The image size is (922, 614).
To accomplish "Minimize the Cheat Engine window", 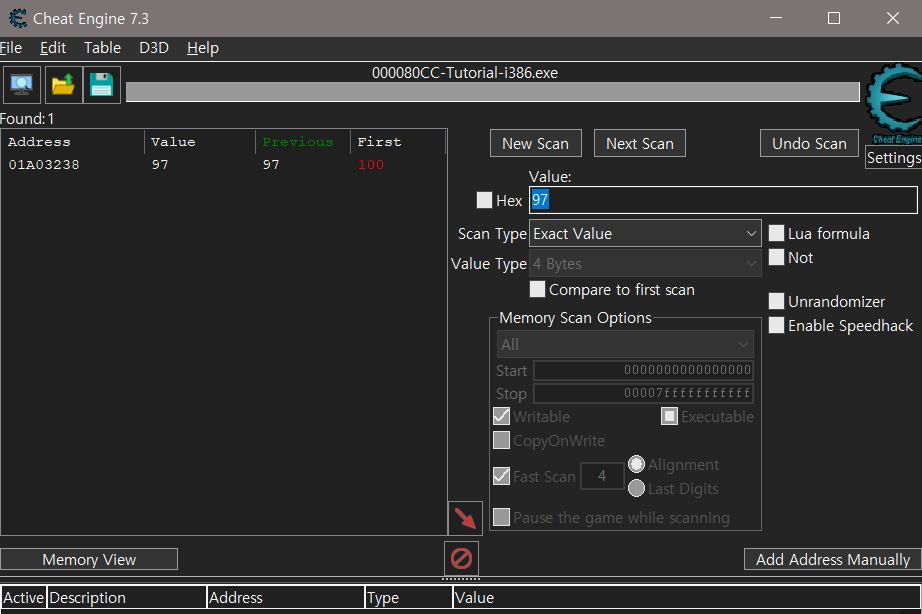I will click(x=776, y=18).
